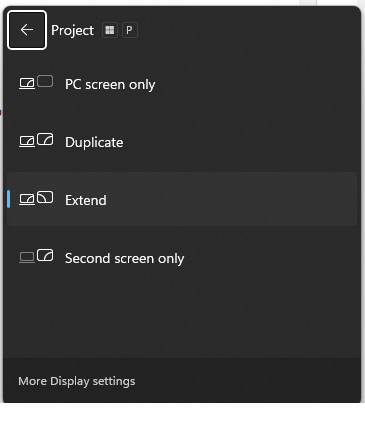Image resolution: width=365 pixels, height=422 pixels.
Task: Click the Project panel title
Action: click(72, 31)
